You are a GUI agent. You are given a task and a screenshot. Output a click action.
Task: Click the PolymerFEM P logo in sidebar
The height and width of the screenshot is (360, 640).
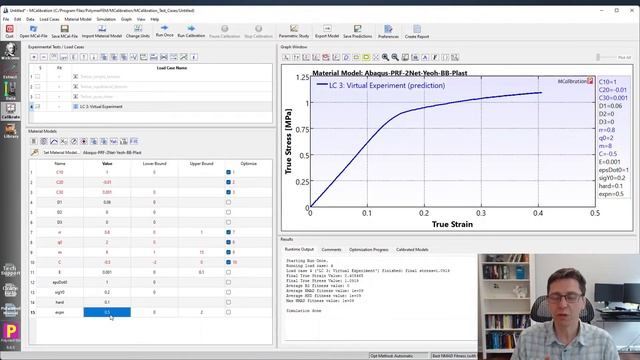(x=11, y=331)
